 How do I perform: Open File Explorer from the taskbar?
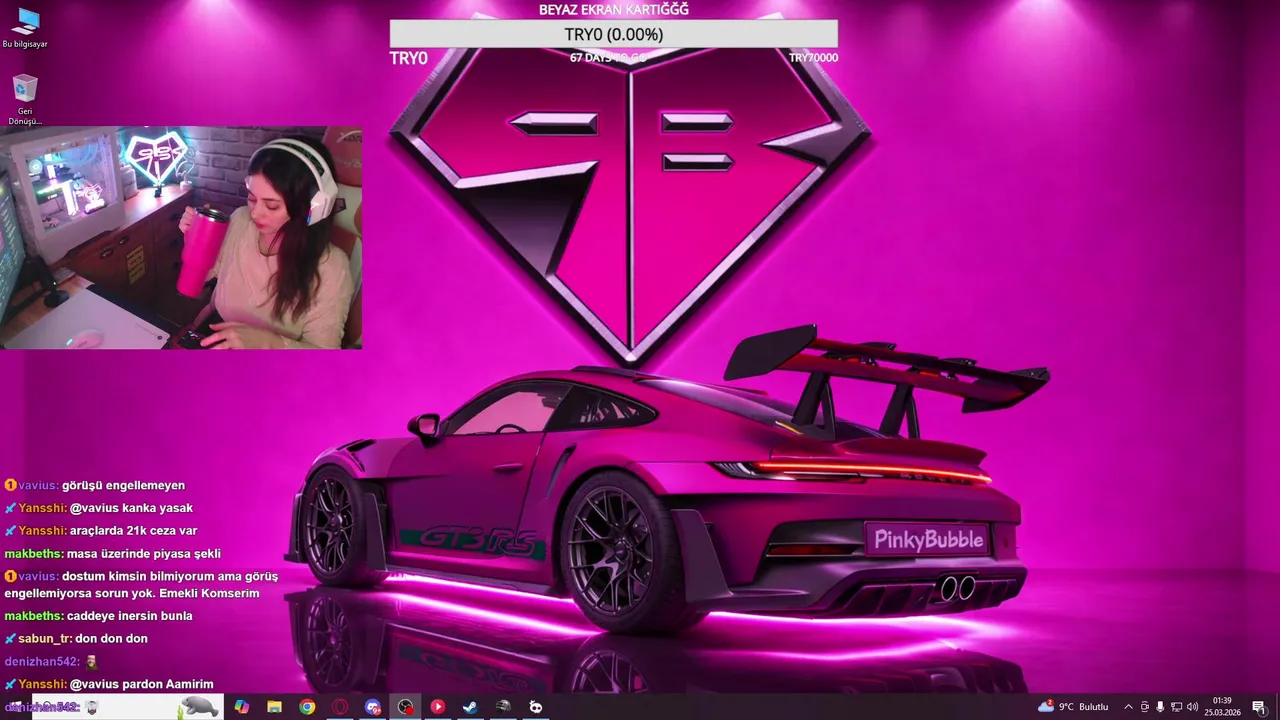(274, 707)
